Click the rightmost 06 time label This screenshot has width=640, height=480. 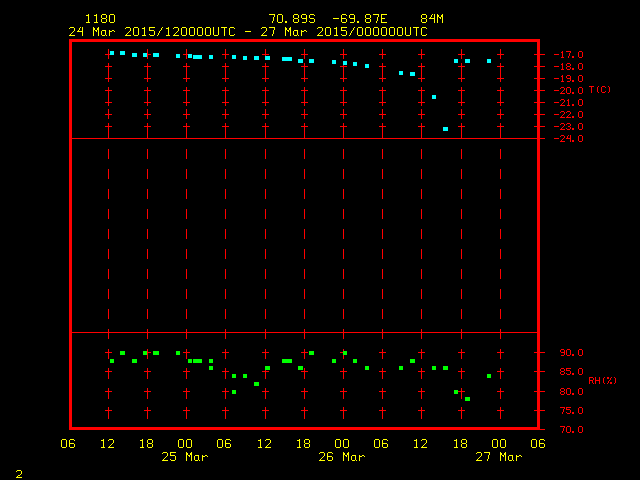(537, 444)
